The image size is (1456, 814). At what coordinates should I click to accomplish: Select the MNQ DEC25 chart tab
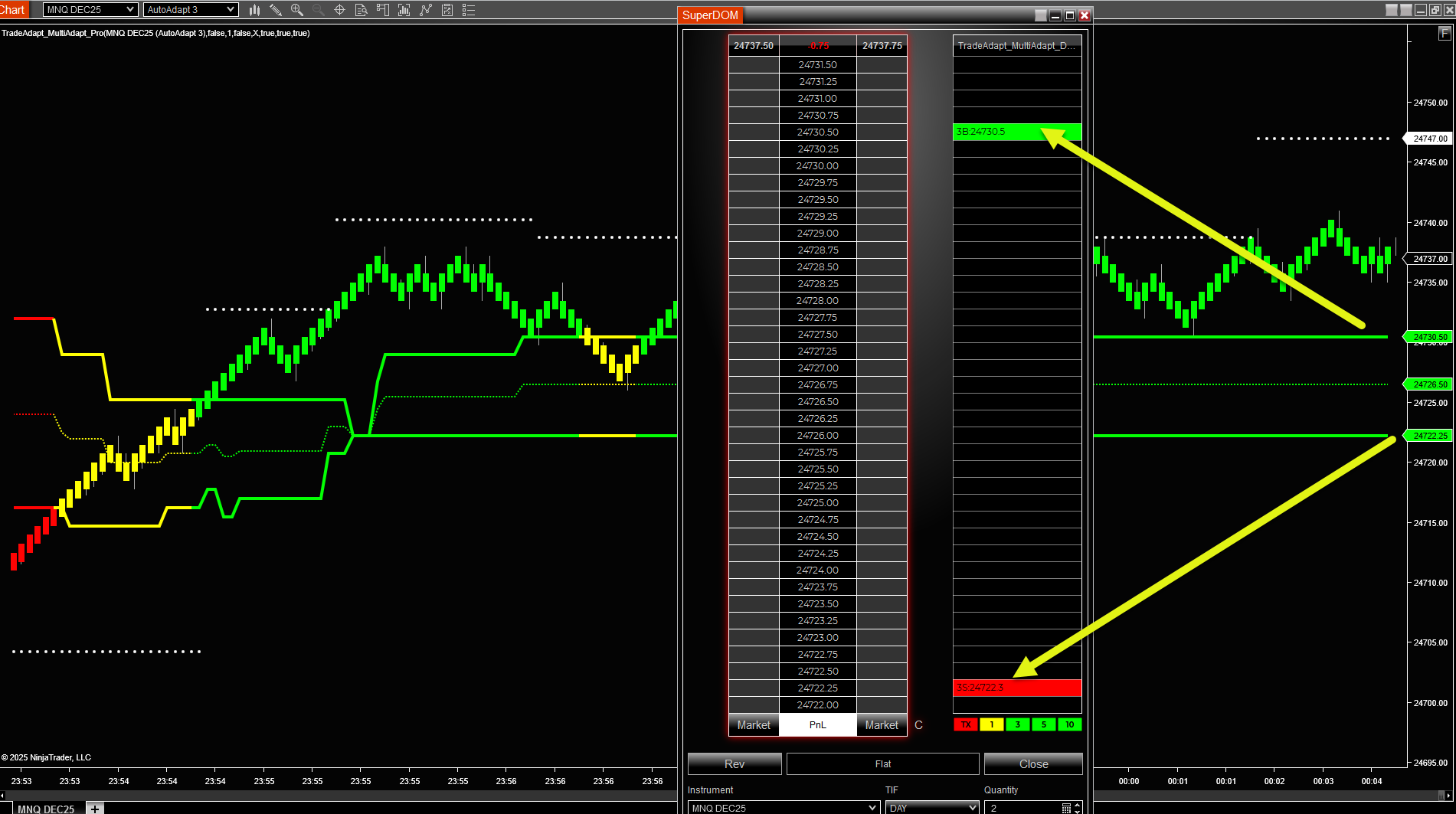tap(46, 809)
